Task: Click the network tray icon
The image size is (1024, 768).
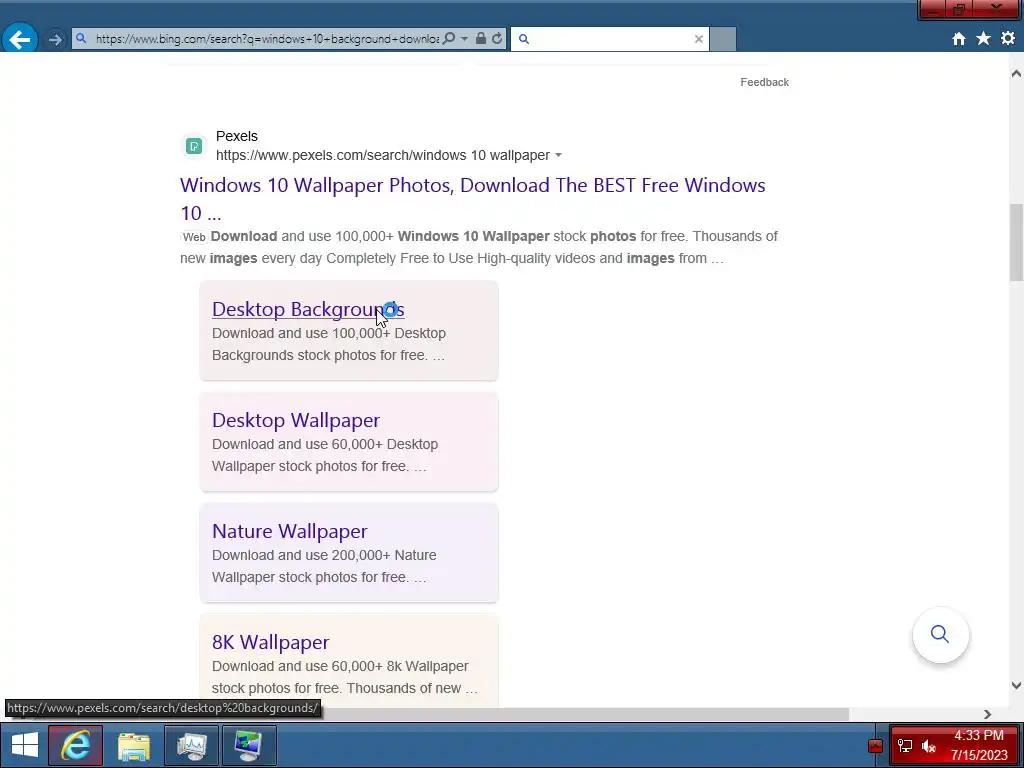Action: coord(904,746)
